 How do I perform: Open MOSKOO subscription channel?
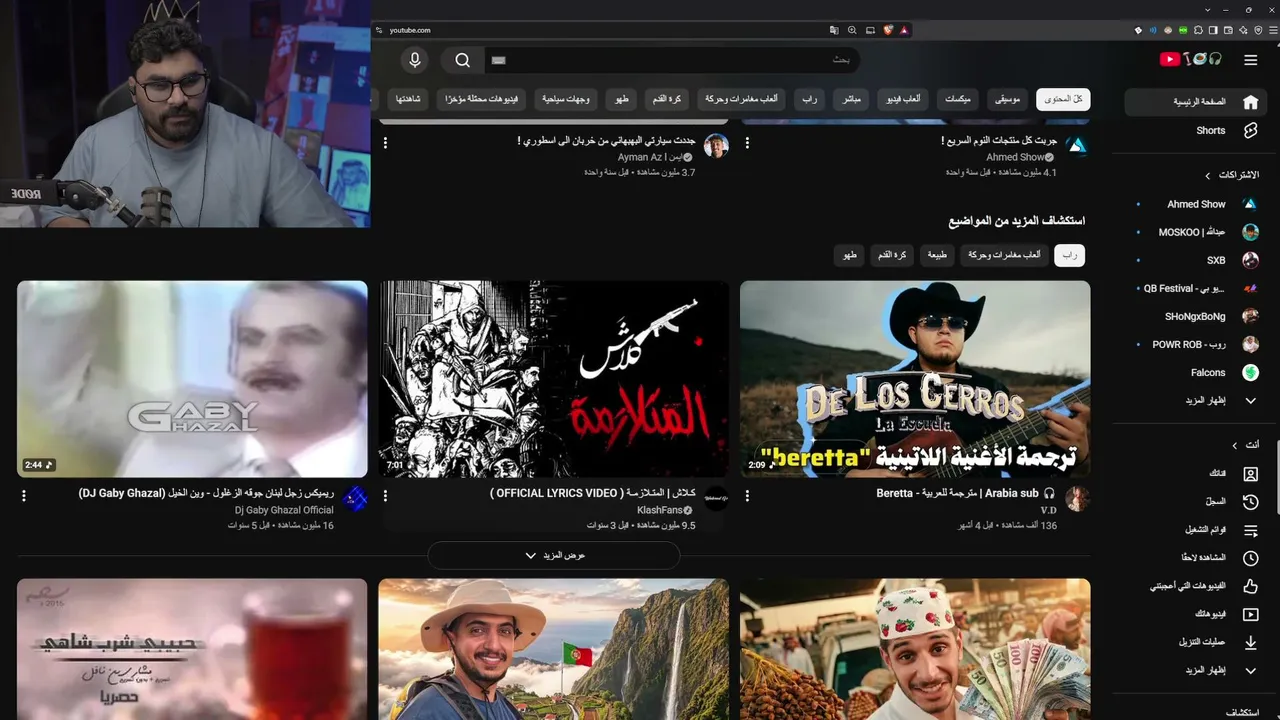1196,232
